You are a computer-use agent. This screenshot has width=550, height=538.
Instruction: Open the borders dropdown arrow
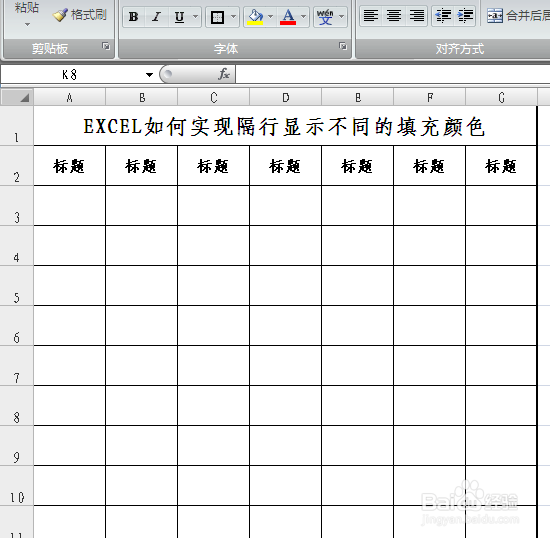[x=234, y=16]
